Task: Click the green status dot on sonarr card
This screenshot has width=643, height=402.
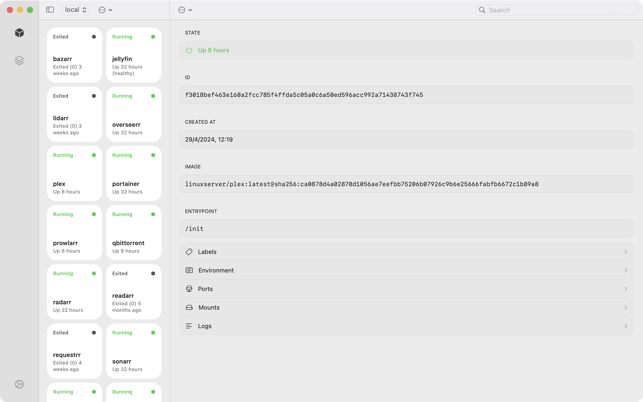Action: (x=153, y=333)
